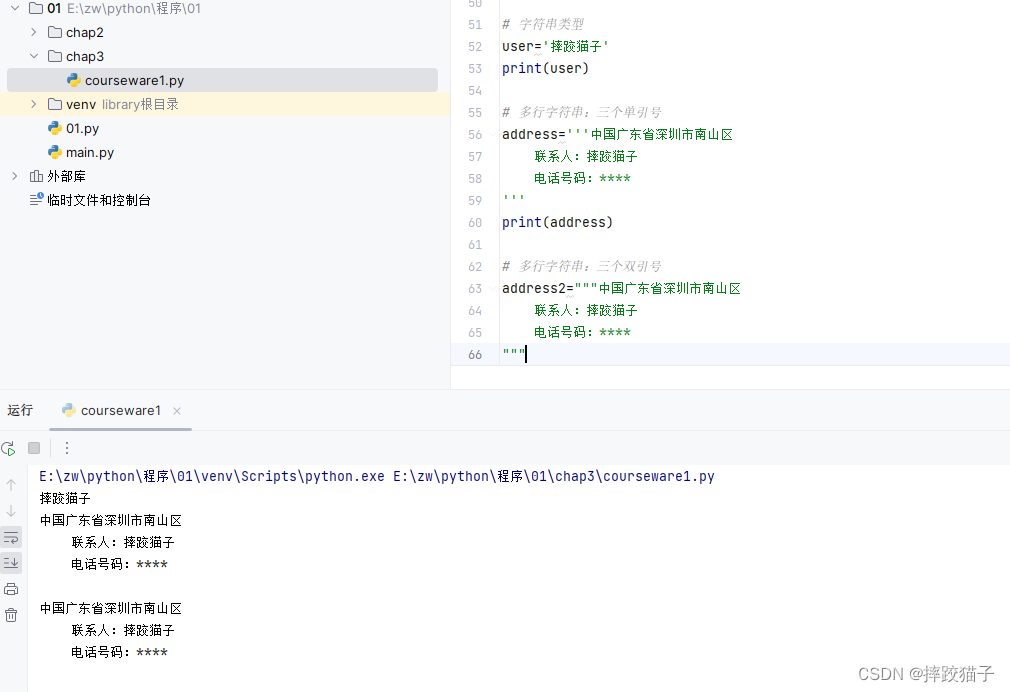Click the venv folder icon

(x=55, y=104)
